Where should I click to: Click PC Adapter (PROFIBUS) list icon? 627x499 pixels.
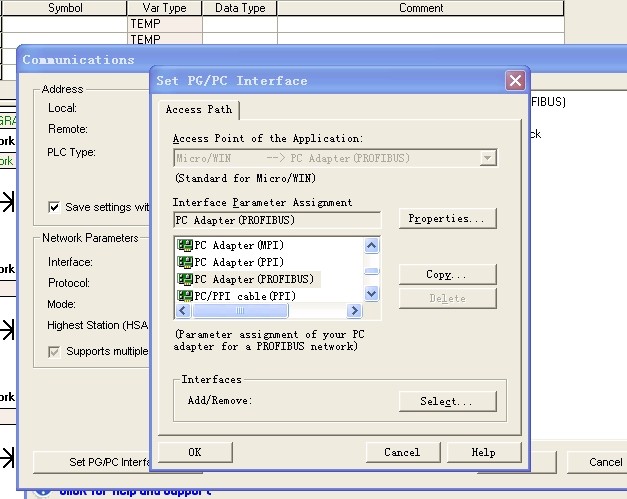click(x=185, y=279)
